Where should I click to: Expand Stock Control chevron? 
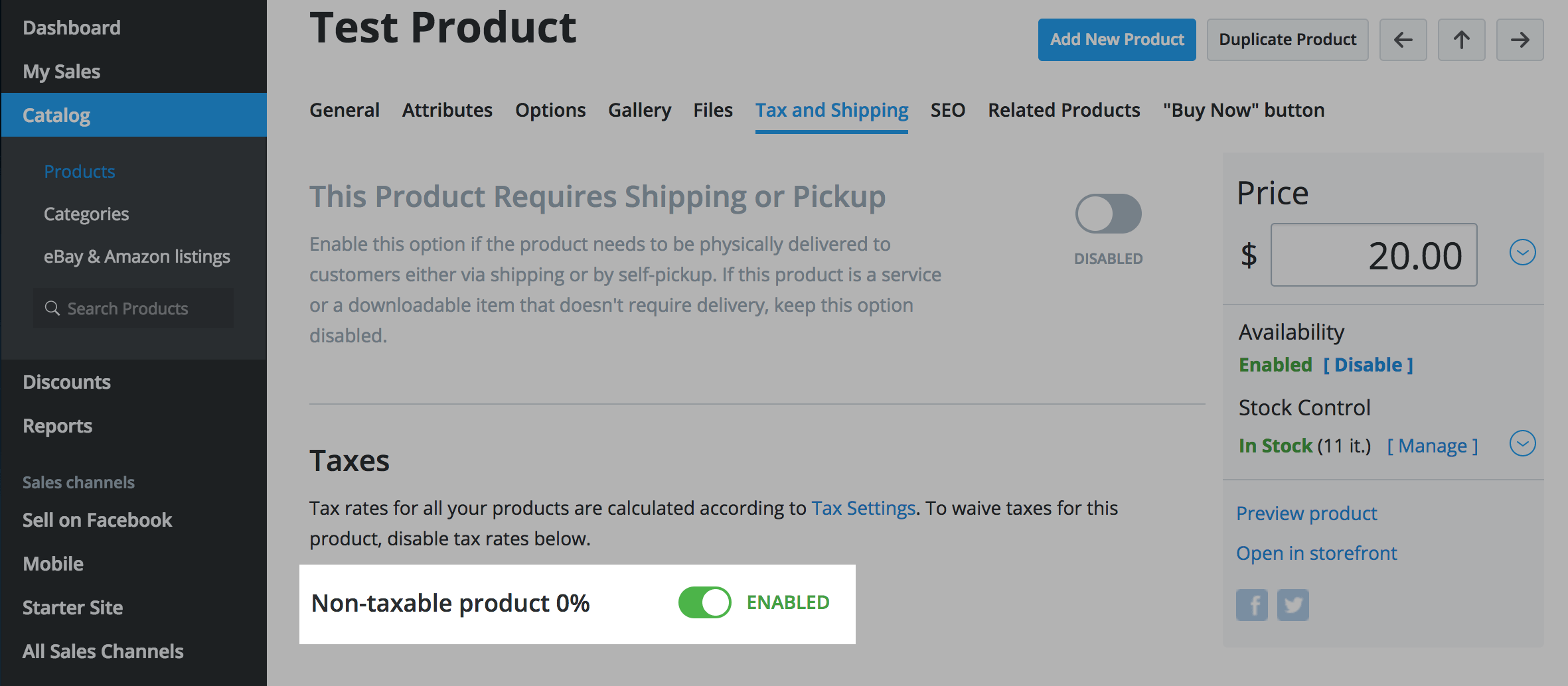coord(1522,443)
